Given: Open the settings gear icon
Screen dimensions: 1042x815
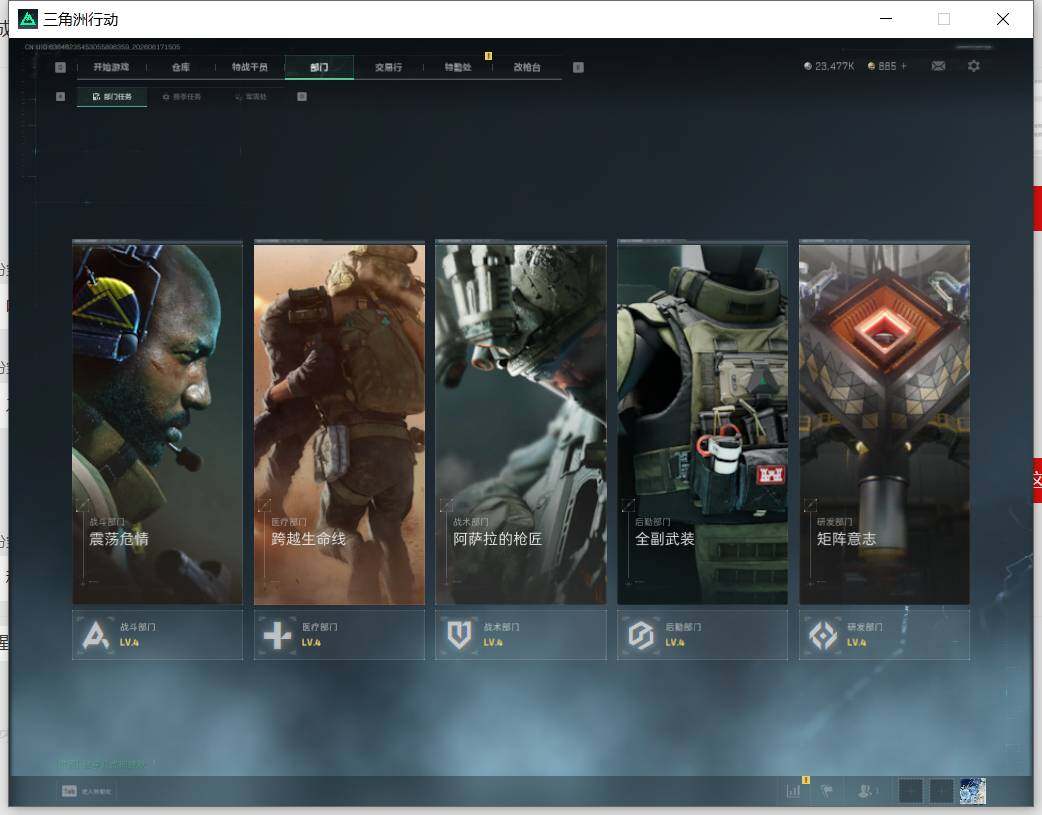Looking at the screenshot, I should (974, 66).
